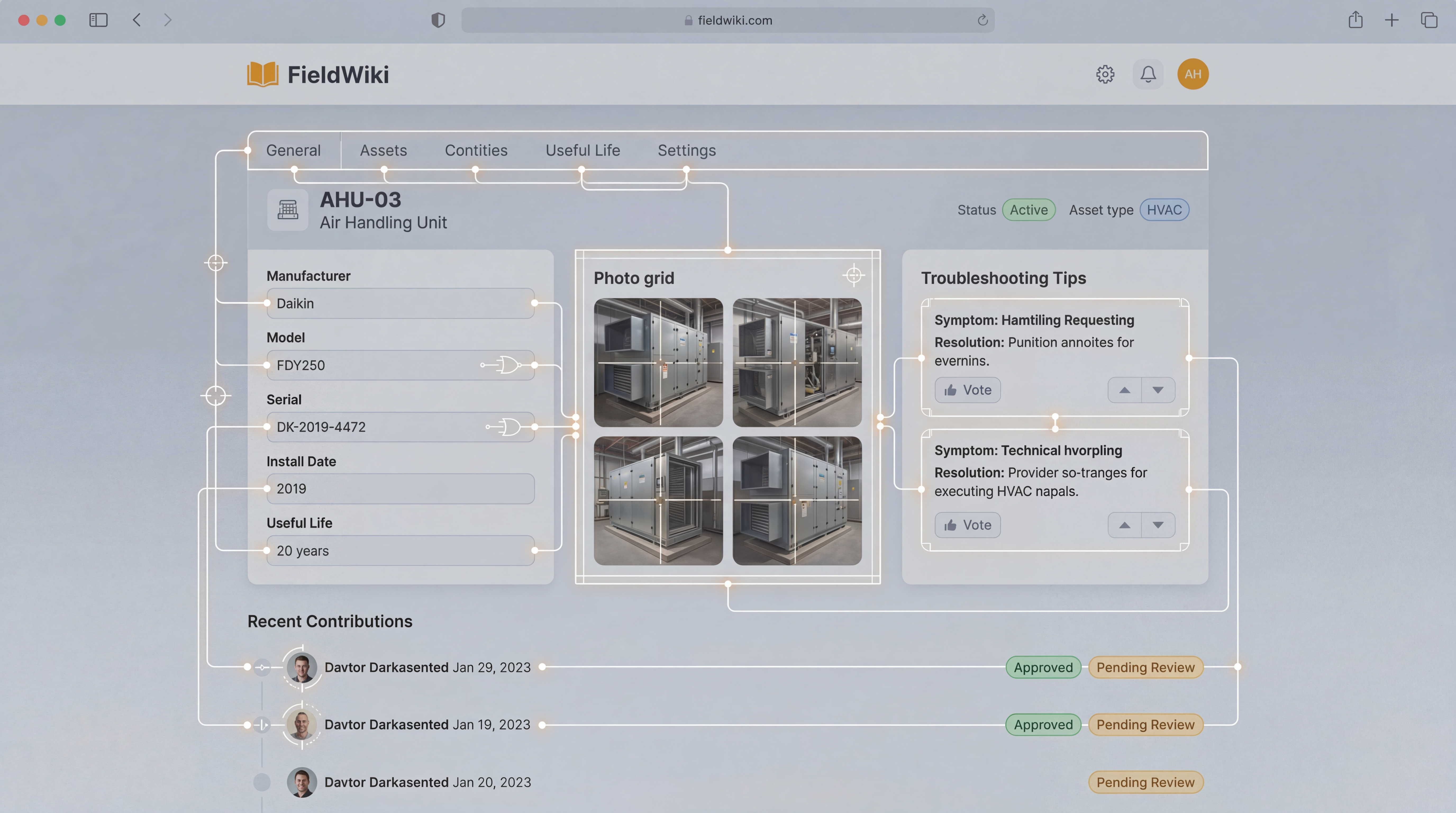Open the top-left AHU photo thumbnail

click(658, 362)
